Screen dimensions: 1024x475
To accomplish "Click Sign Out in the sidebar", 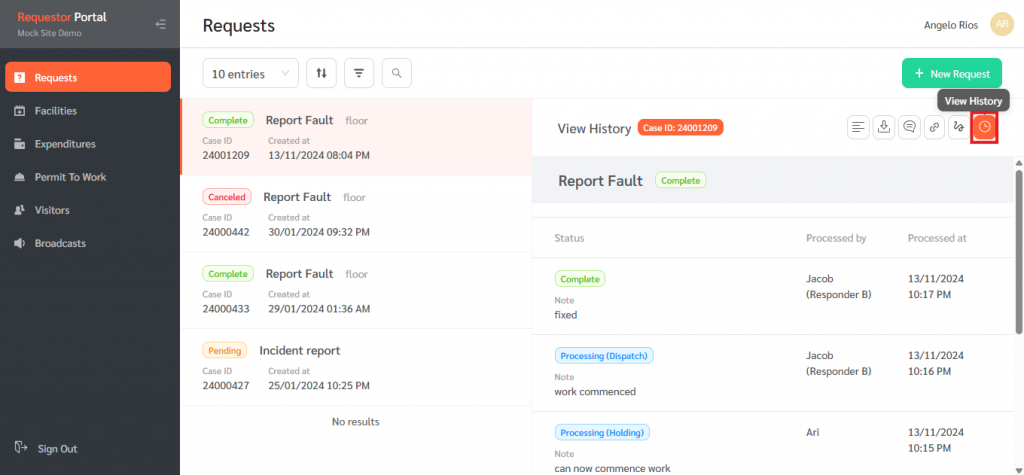I will 56,449.
